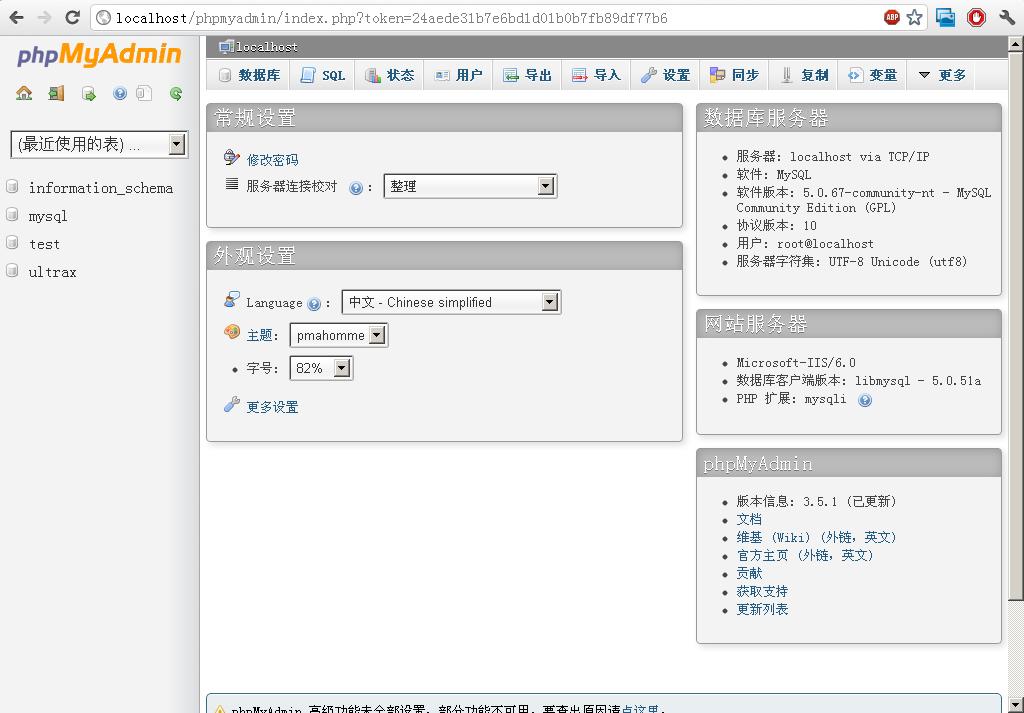
Task: Open the 更新列表 link
Action: (x=762, y=609)
